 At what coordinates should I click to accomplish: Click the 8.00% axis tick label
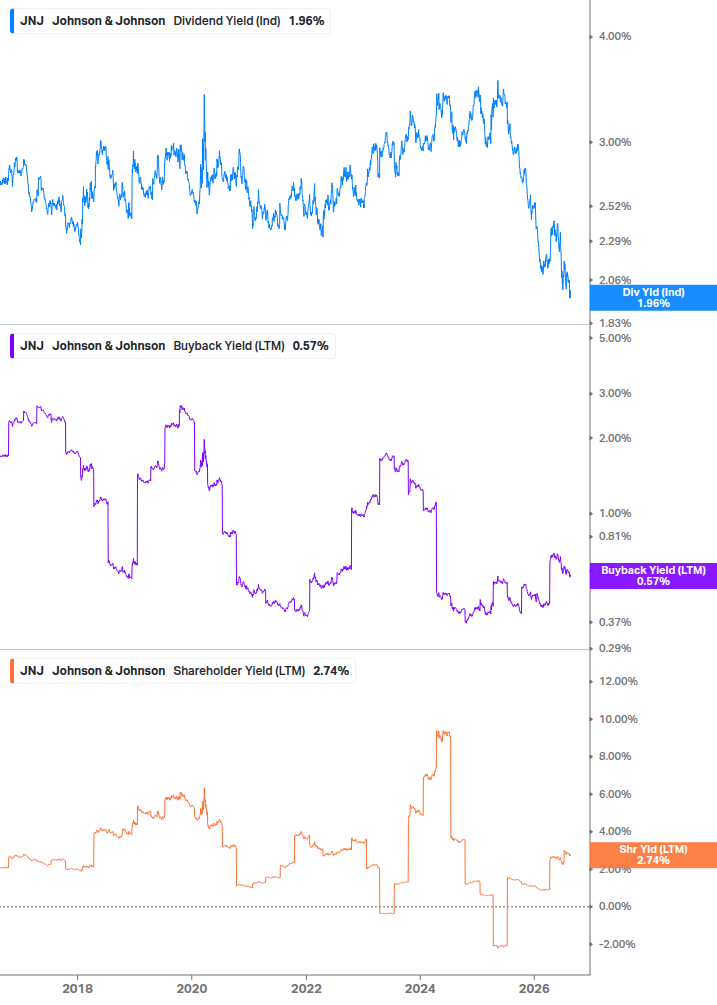click(x=615, y=756)
